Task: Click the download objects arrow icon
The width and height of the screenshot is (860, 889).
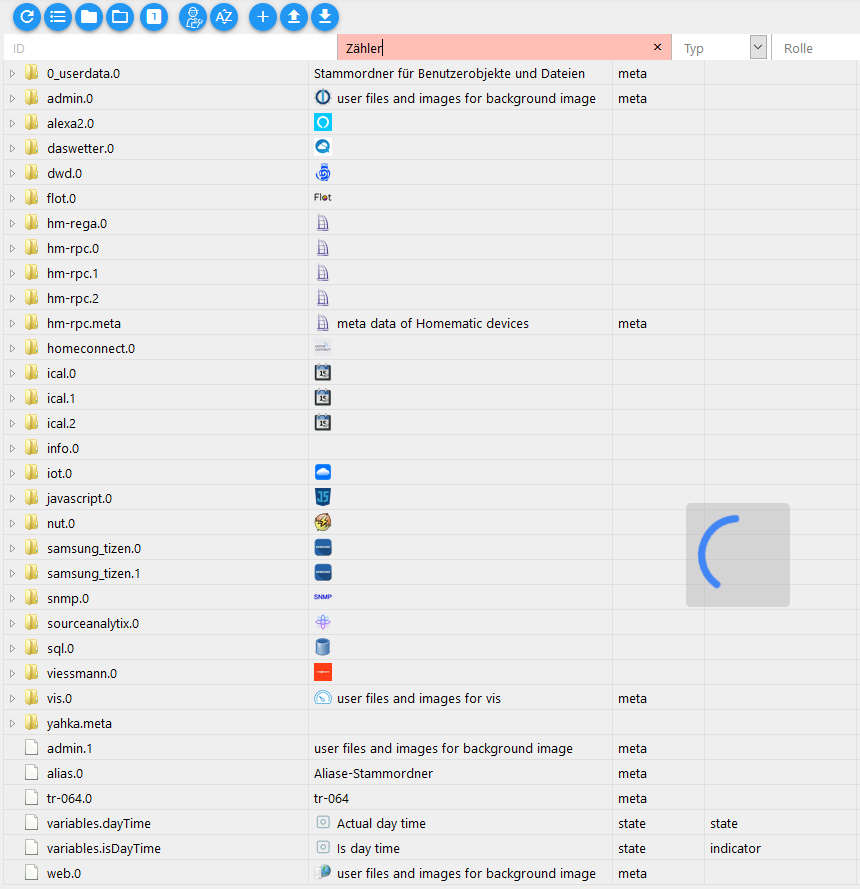Action: coord(325,16)
